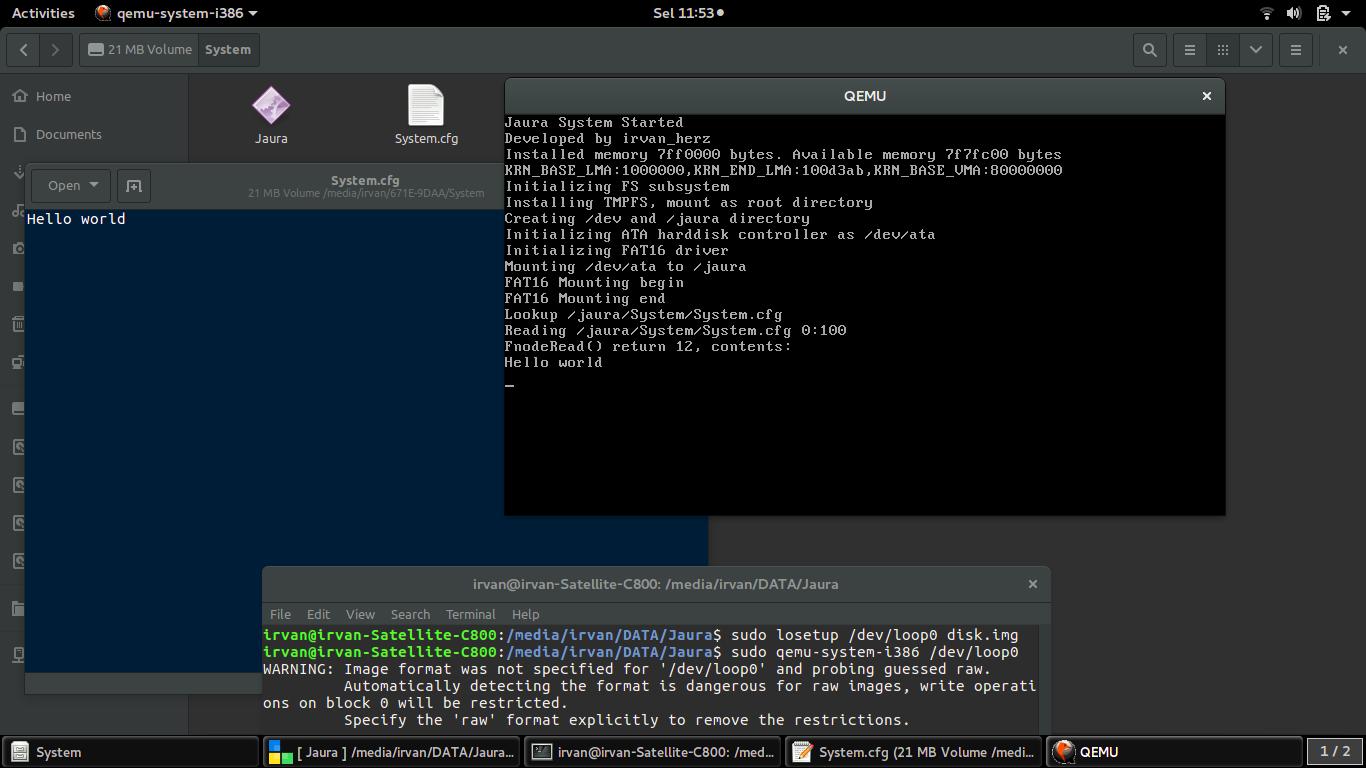
Task: Click the Documents icon in sidebar
Action: (19, 134)
